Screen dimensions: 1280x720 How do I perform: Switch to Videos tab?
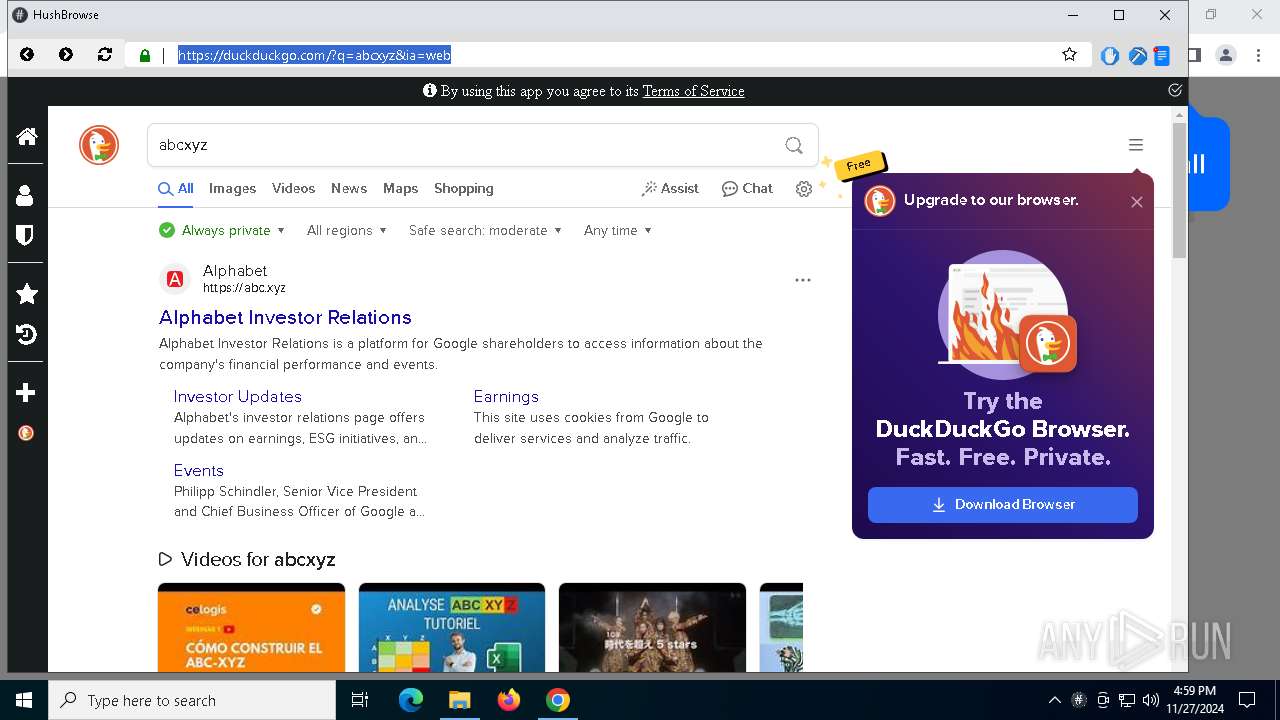293,189
